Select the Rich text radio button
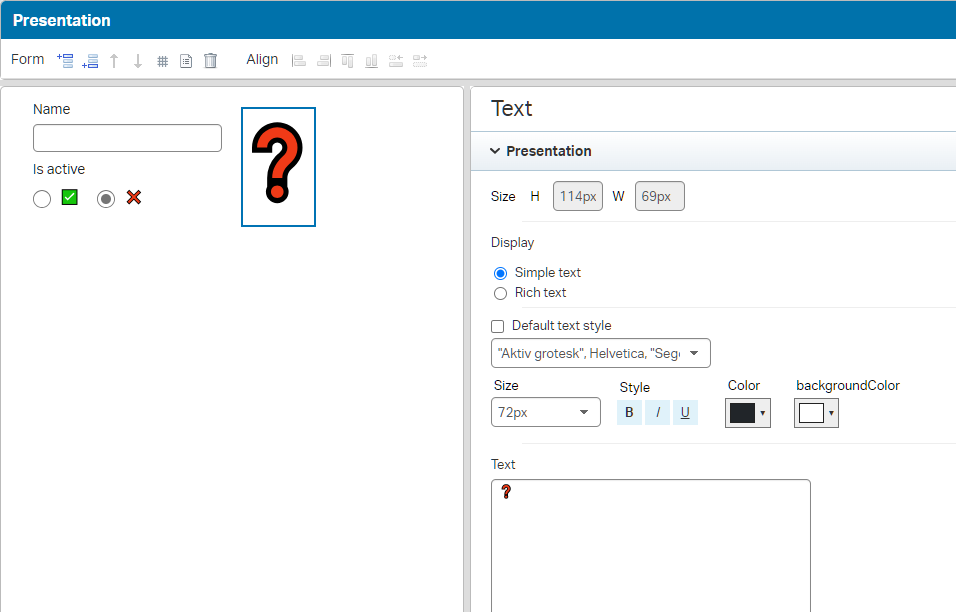The image size is (956, 612). tap(501, 293)
